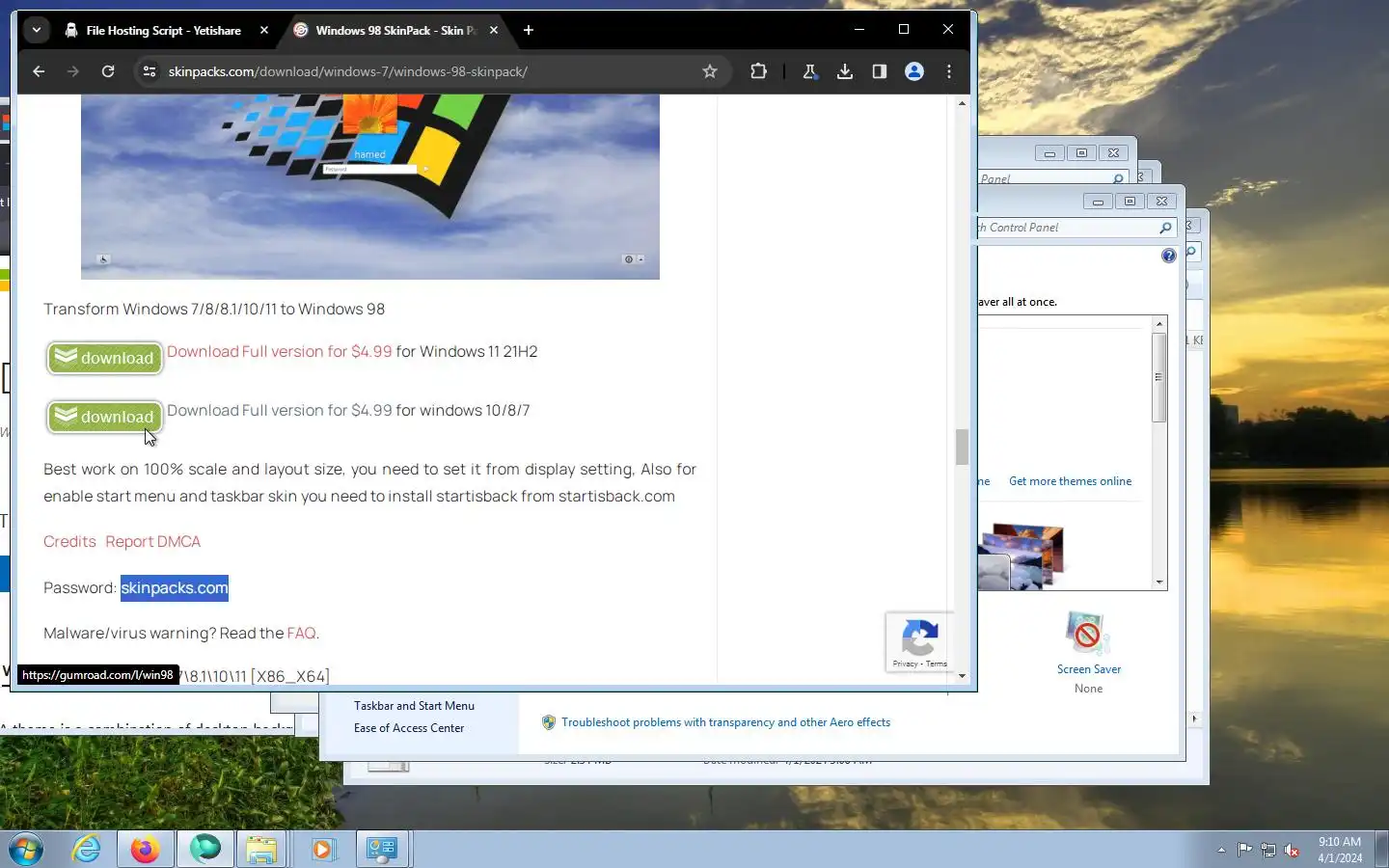Screen dimensions: 1389x868
Task: Reload the skinpacks page
Action: click(x=108, y=71)
